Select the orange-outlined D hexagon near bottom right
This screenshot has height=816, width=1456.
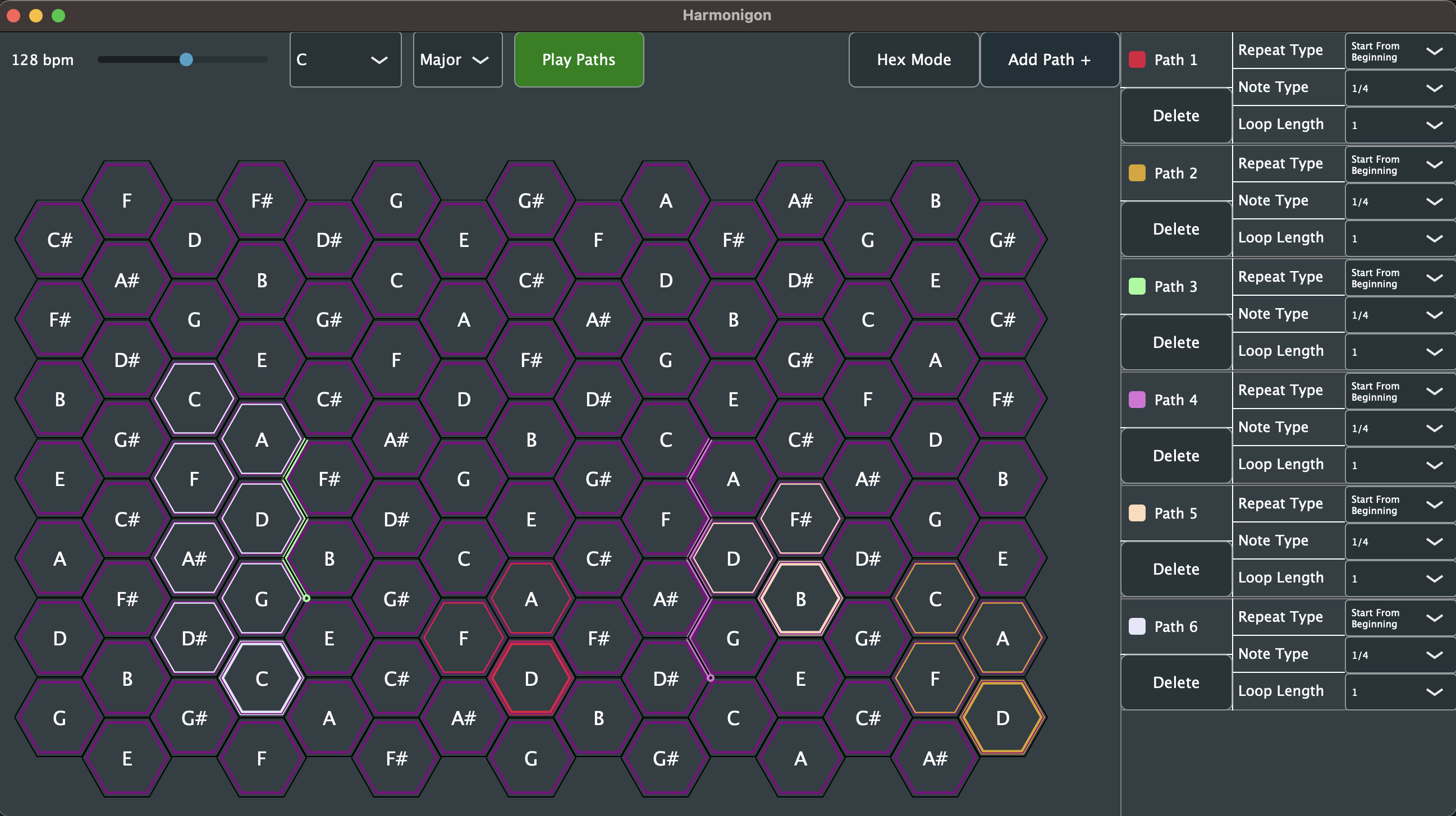pyautogui.click(x=1002, y=718)
